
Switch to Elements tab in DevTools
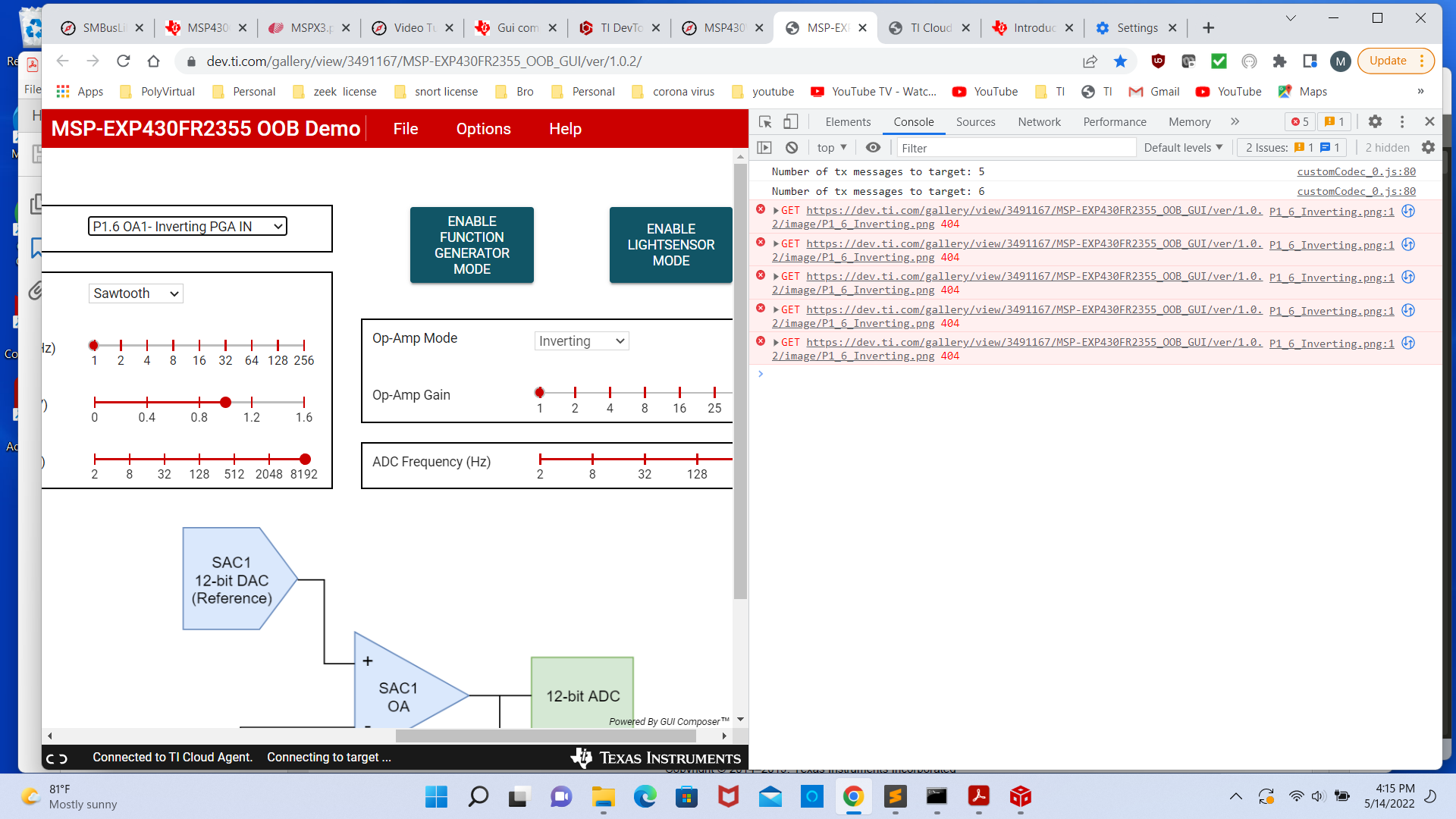(x=848, y=121)
